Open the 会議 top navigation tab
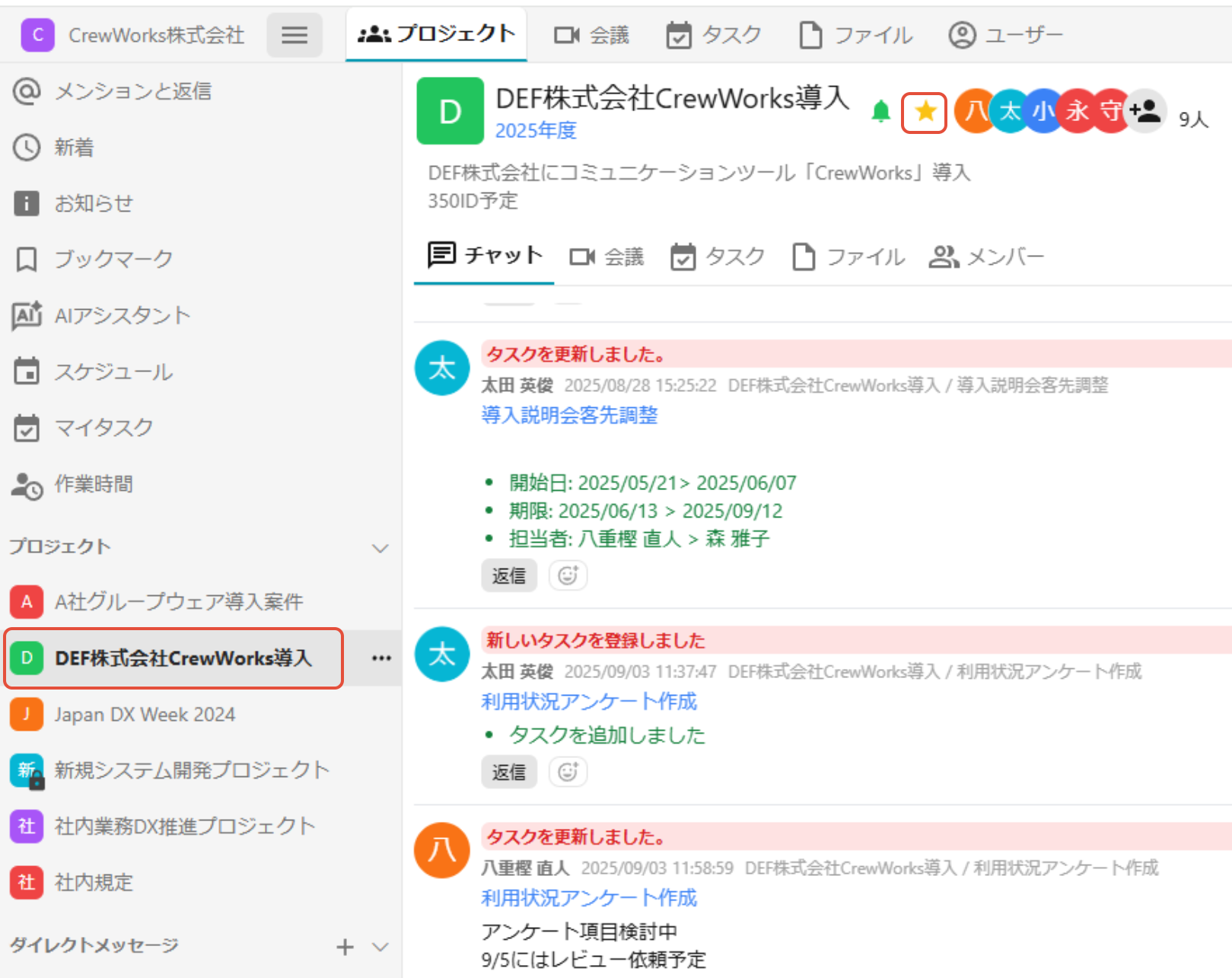Viewport: 1232px width, 978px height. pyautogui.click(x=591, y=35)
